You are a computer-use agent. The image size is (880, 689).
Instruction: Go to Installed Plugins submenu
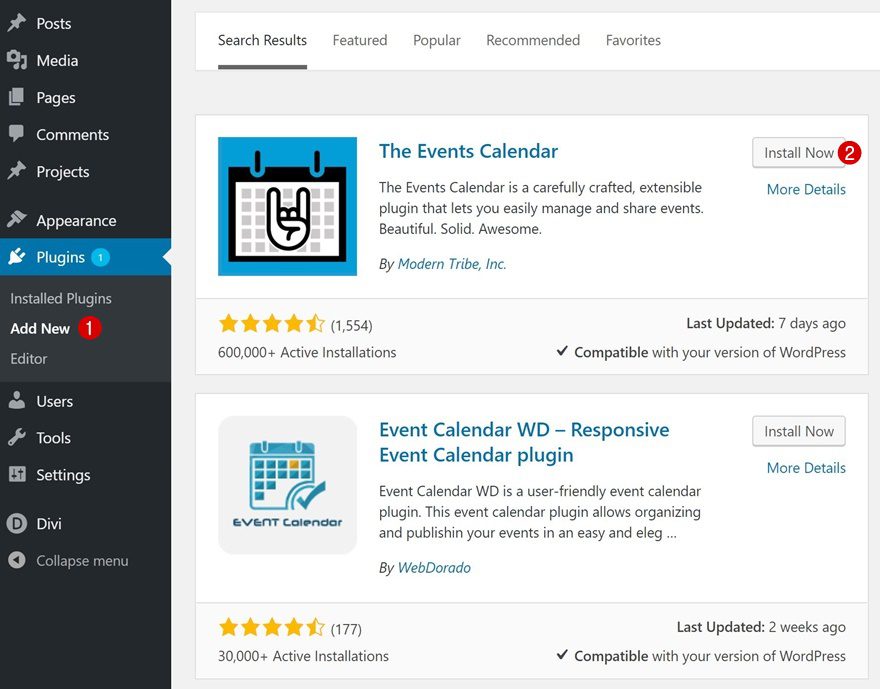tap(61, 298)
